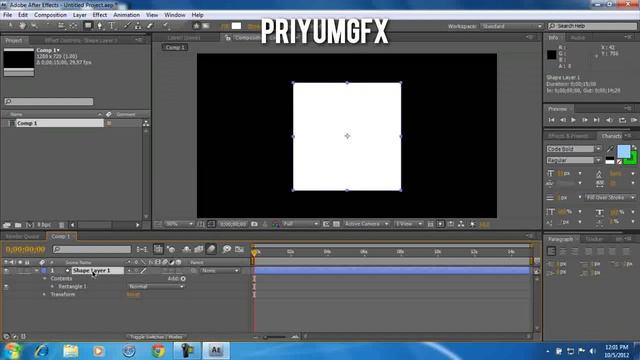Jump to first frame in Preview
The height and width of the screenshot is (360, 640).
(x=551, y=120)
